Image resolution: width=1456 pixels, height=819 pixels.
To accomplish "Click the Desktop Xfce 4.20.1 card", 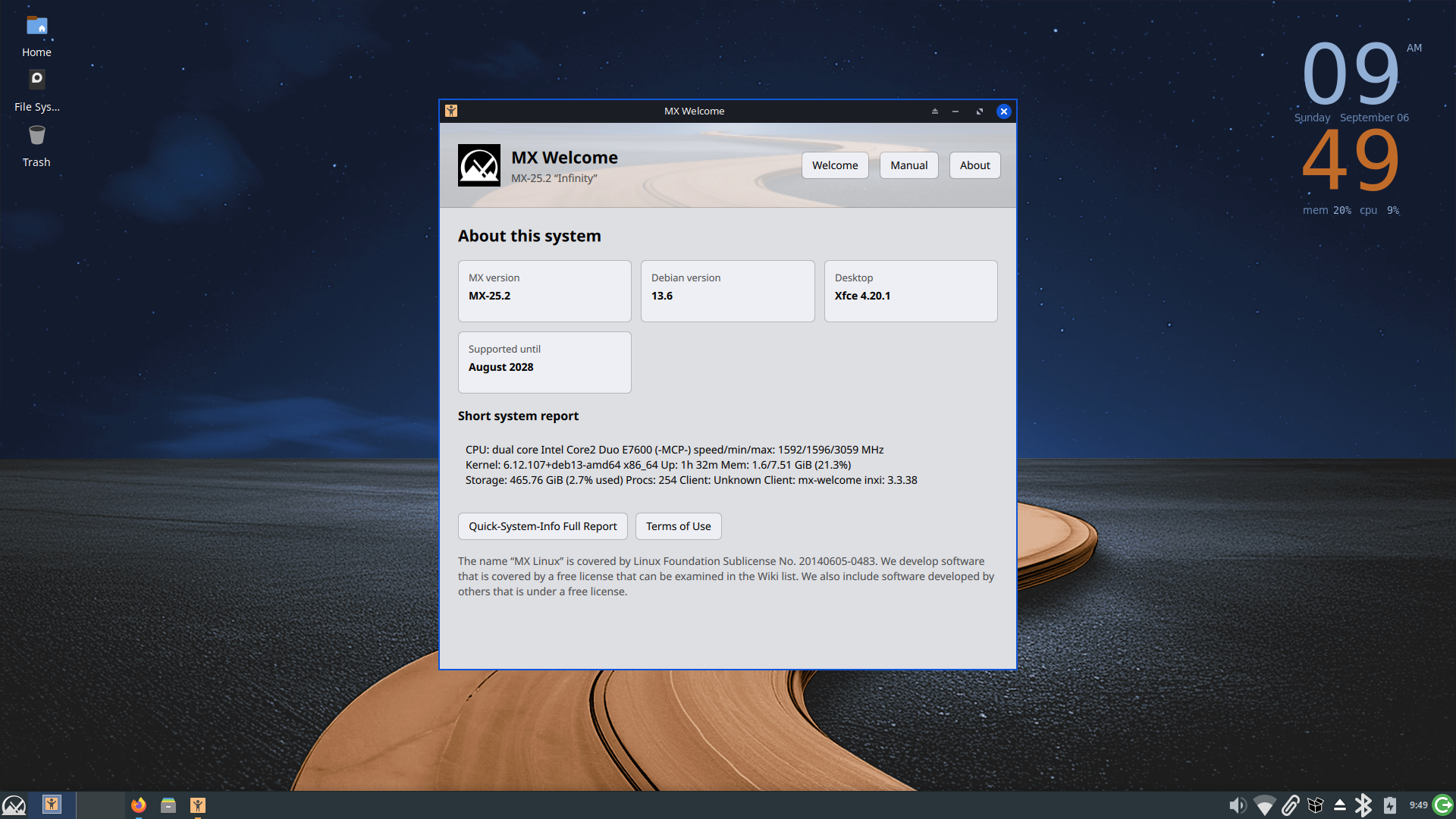I will 911,291.
